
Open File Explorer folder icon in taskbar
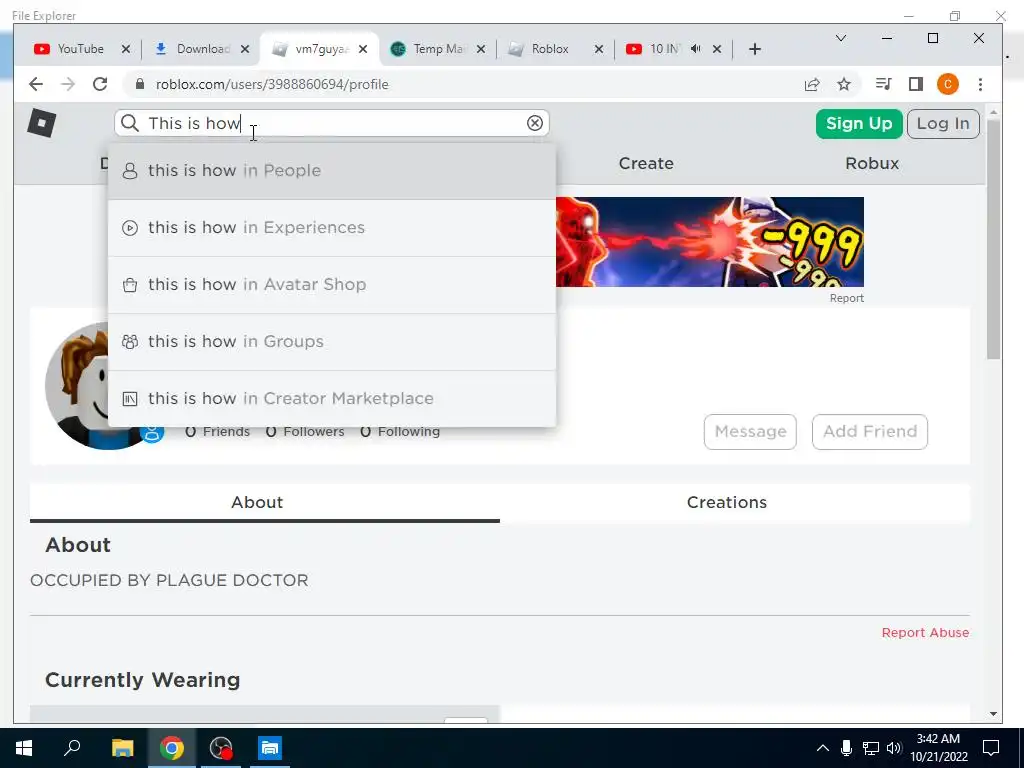point(122,748)
